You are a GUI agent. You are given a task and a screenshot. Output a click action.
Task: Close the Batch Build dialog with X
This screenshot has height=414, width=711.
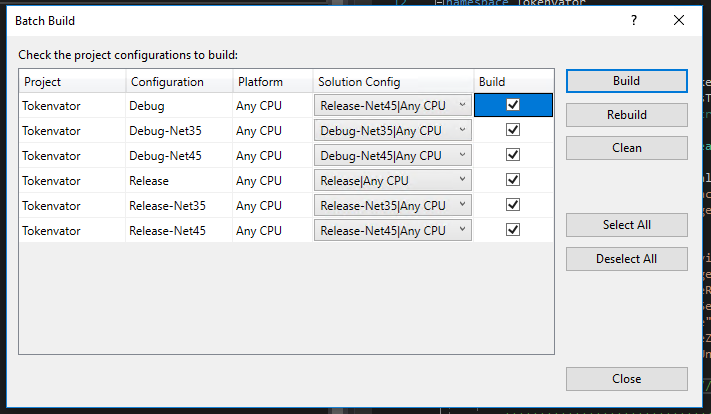679,20
